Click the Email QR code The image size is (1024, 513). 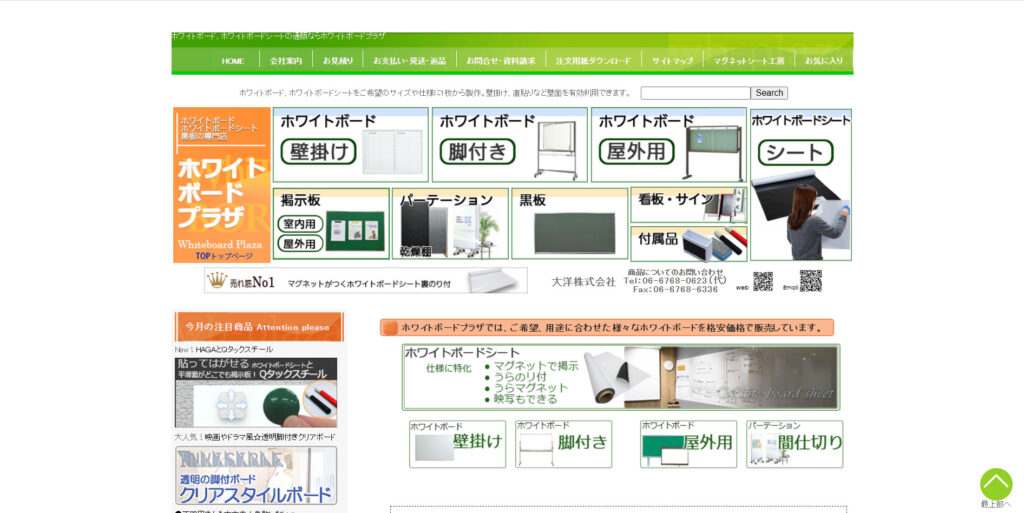click(810, 281)
